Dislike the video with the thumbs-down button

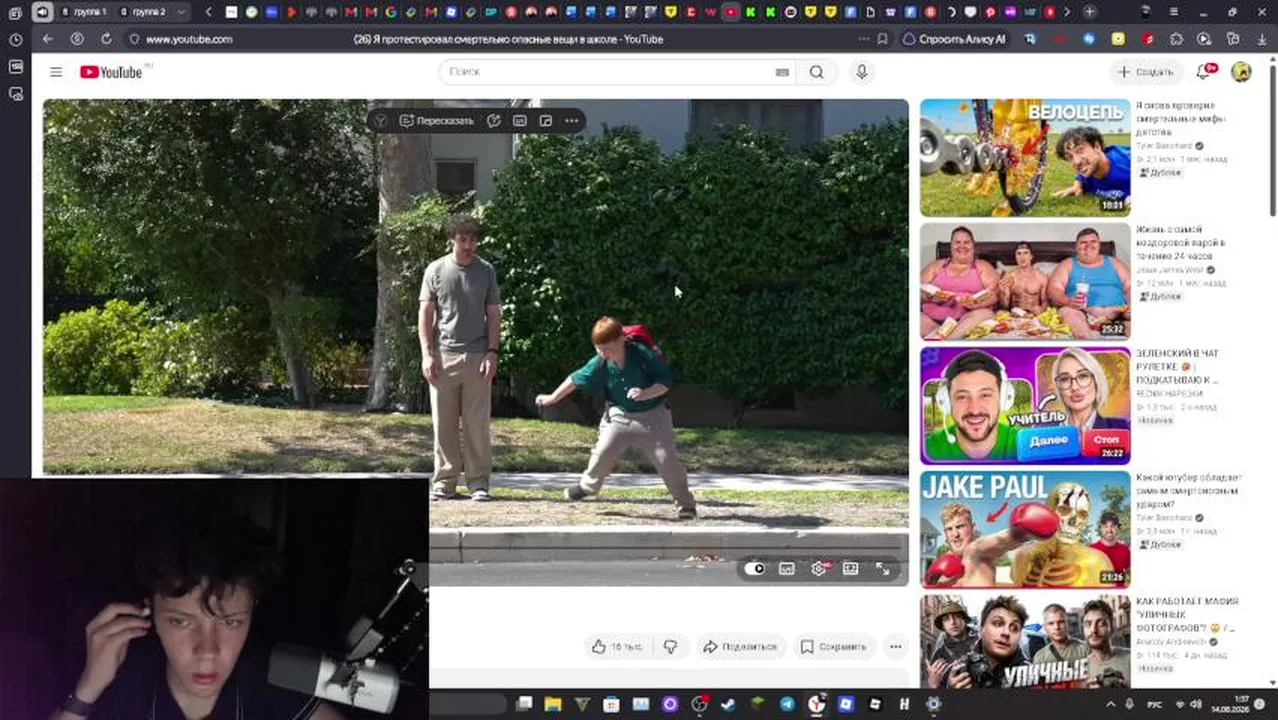(x=671, y=647)
